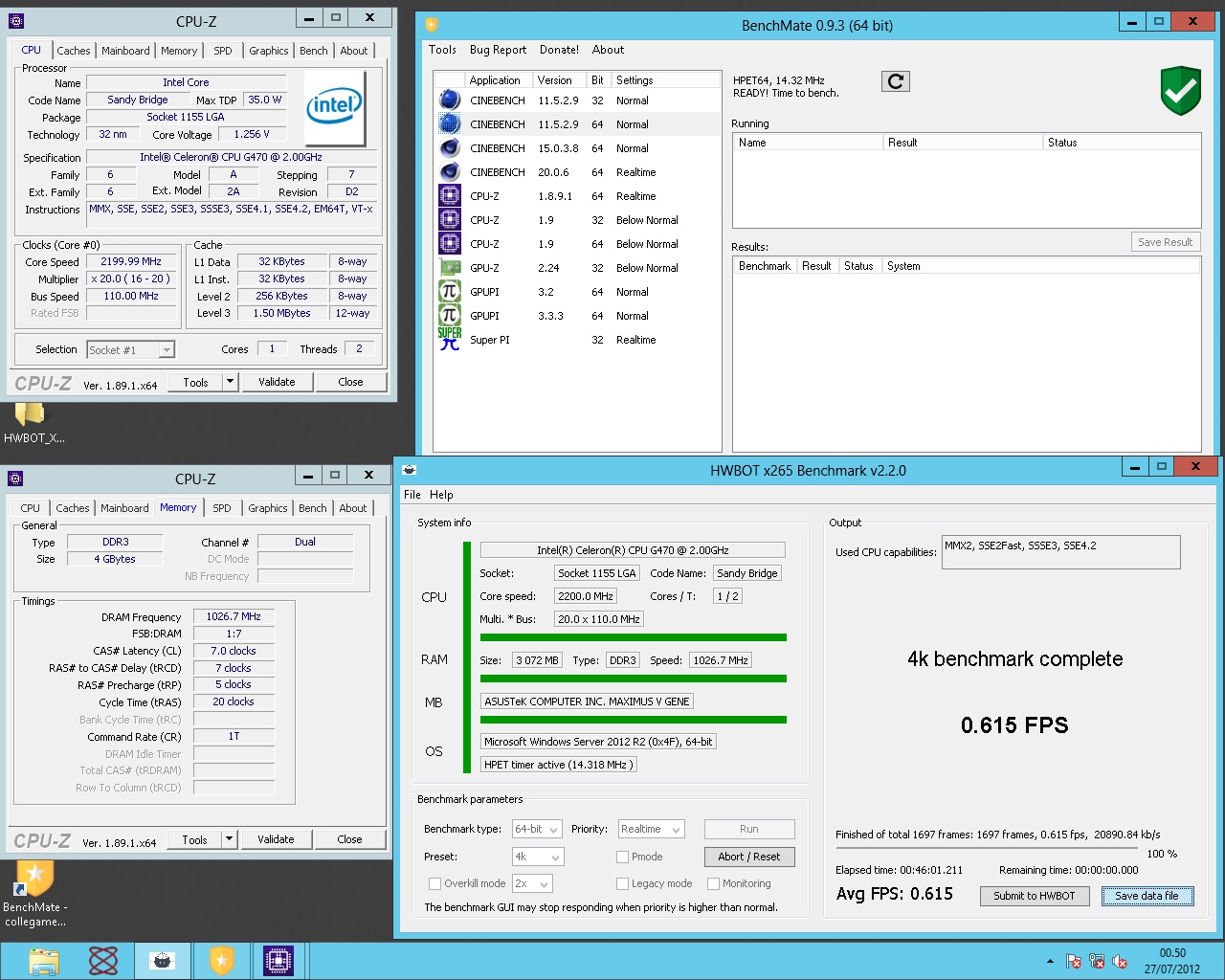Viewport: 1225px width, 980px height.
Task: Open the Tools menu in BenchMate
Action: tap(442, 50)
